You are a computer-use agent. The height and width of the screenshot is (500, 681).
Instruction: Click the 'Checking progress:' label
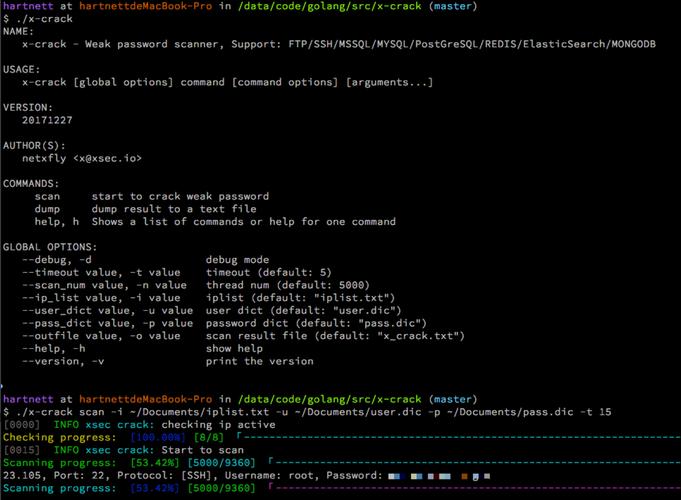[60, 437]
